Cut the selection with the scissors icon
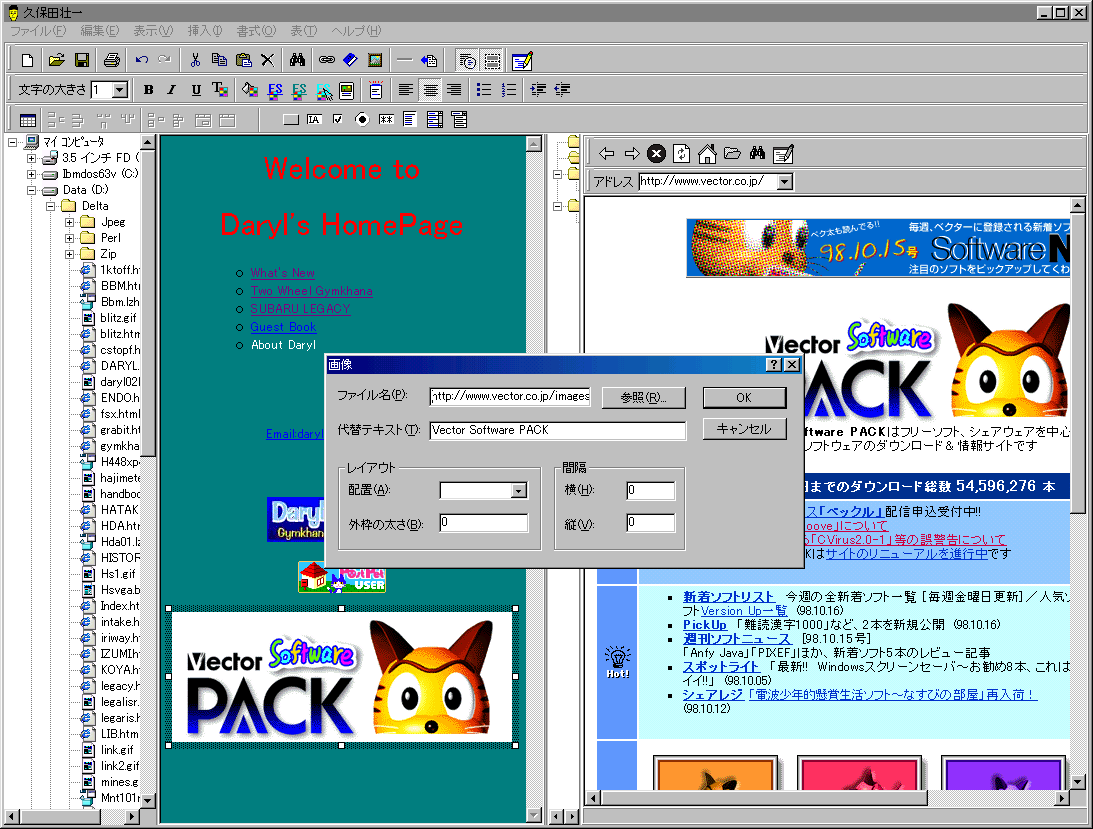This screenshot has width=1093, height=829. pyautogui.click(x=195, y=61)
